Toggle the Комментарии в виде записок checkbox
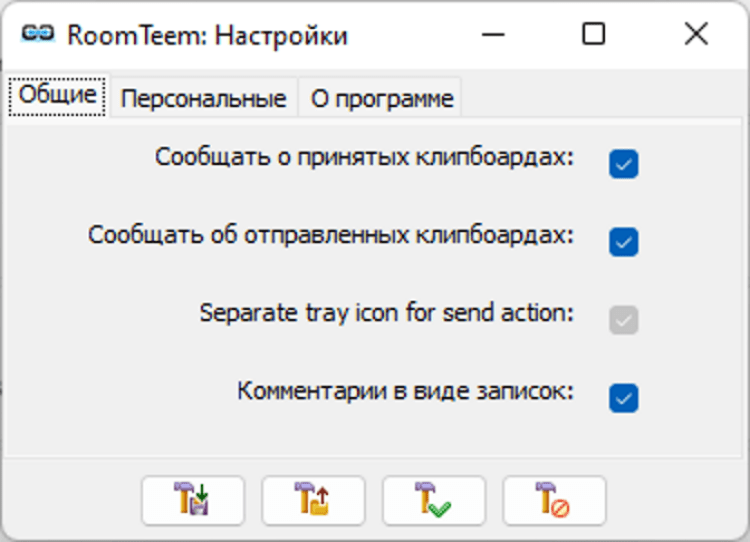This screenshot has width=750, height=542. (623, 398)
